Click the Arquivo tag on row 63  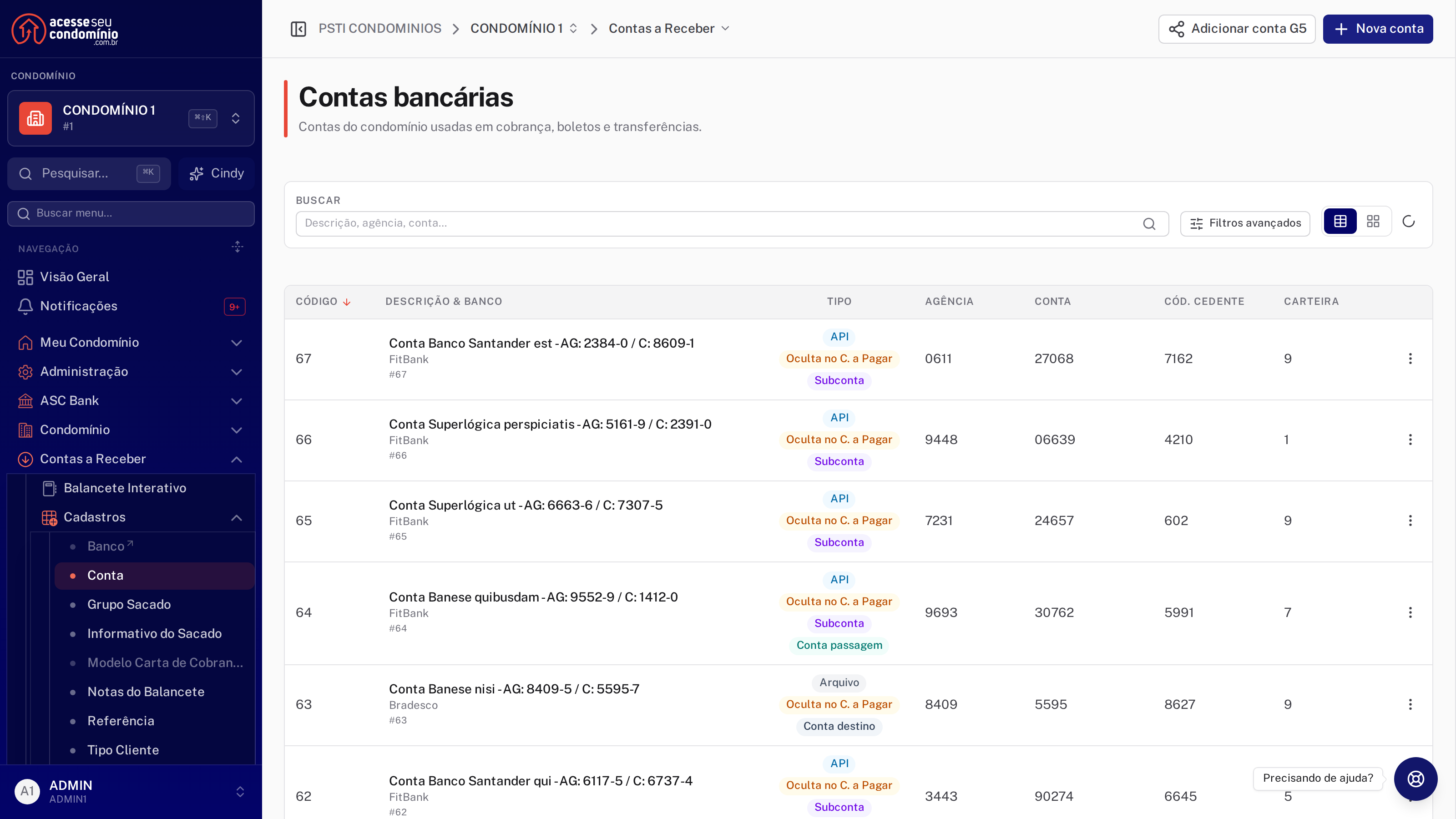click(839, 683)
